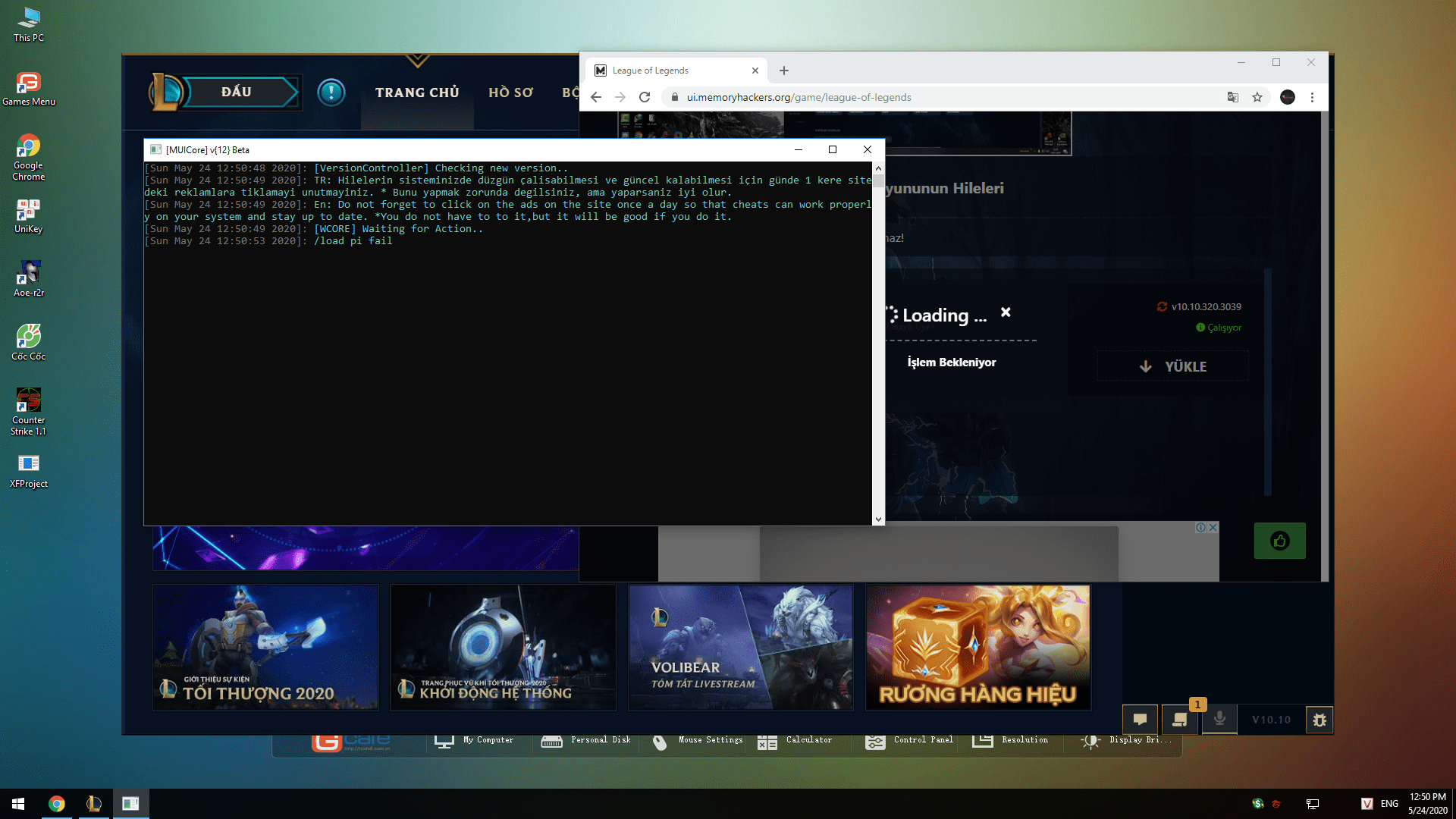Open the Windows Start menu
This screenshot has height=819, width=1456.
click(18, 804)
